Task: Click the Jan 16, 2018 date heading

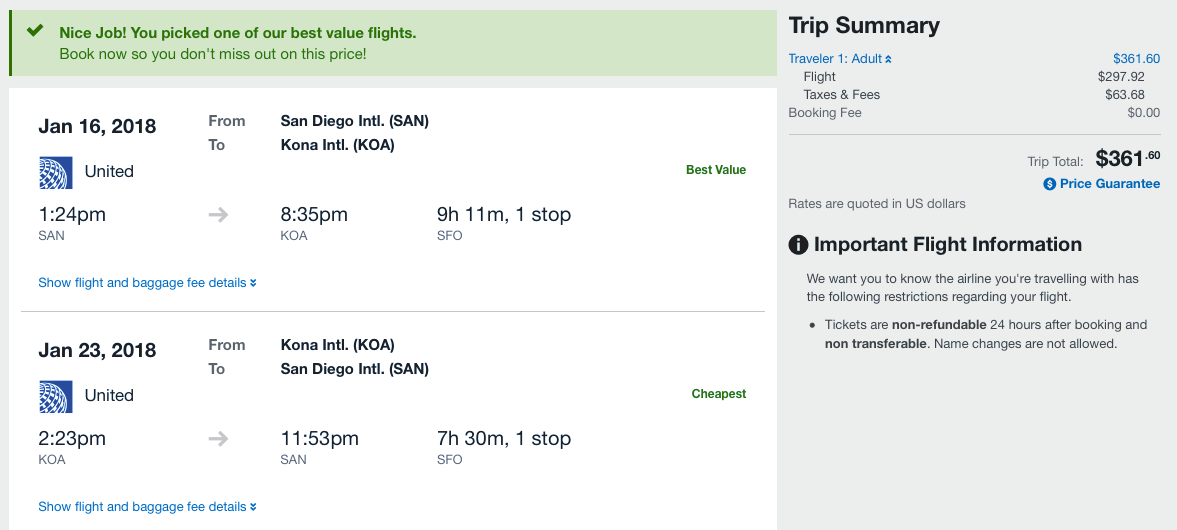Action: tap(97, 127)
